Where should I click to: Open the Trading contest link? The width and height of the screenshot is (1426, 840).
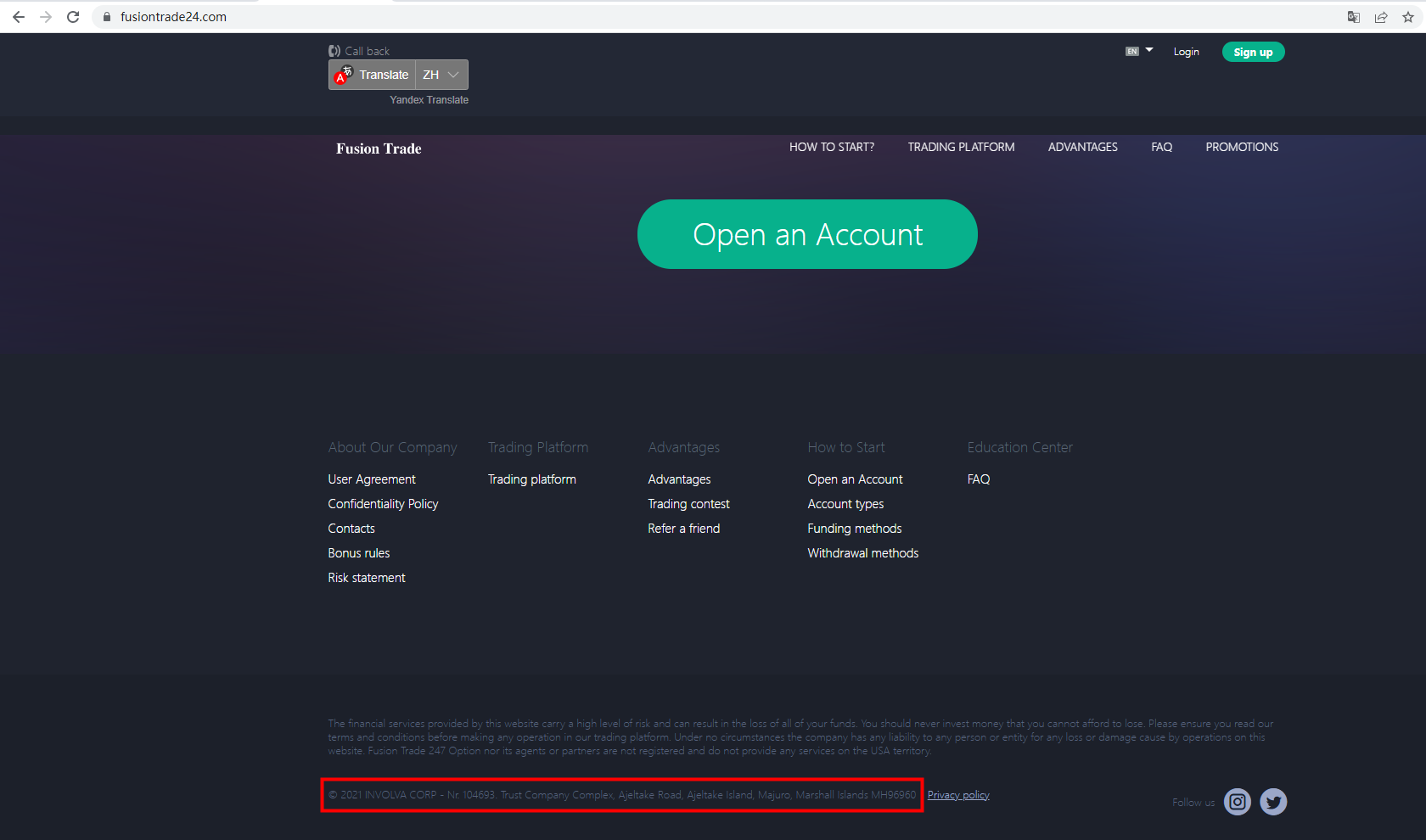point(689,504)
